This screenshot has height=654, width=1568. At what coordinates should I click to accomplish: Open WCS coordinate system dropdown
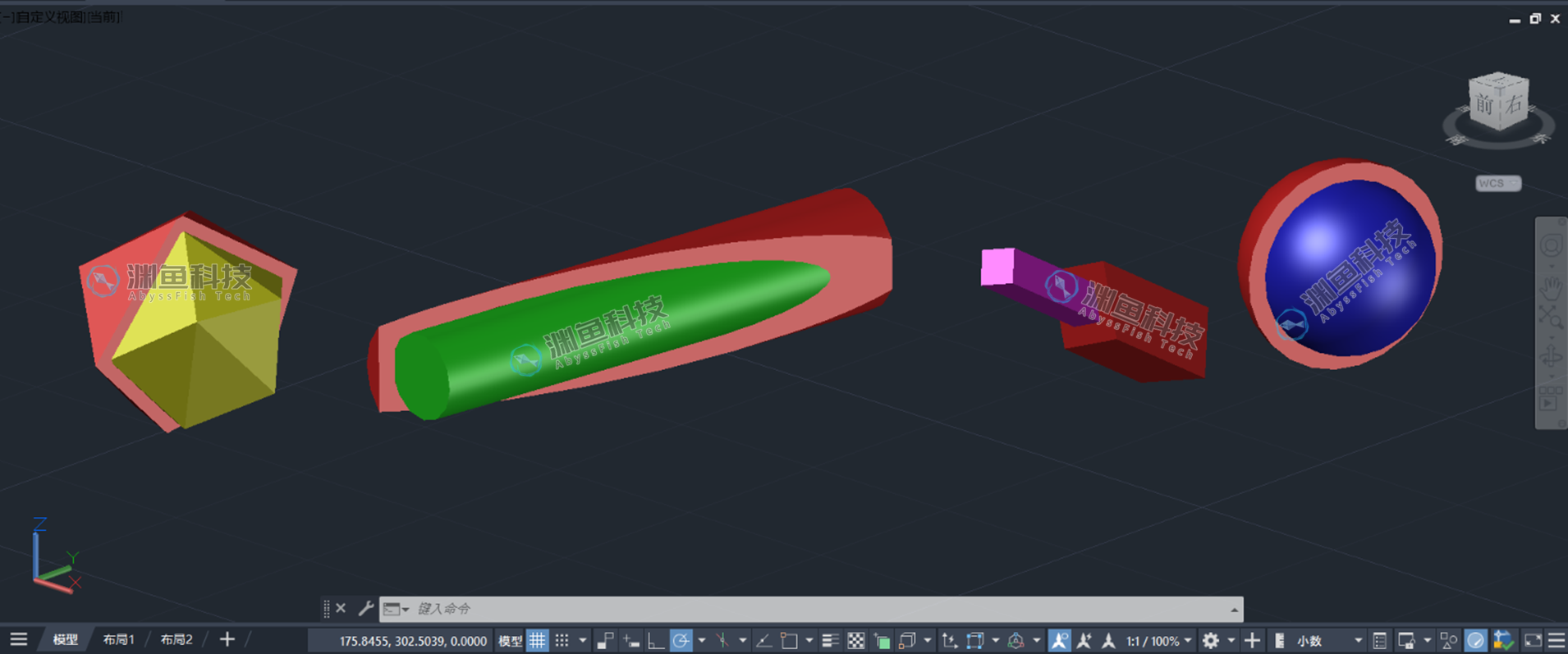click(1498, 183)
